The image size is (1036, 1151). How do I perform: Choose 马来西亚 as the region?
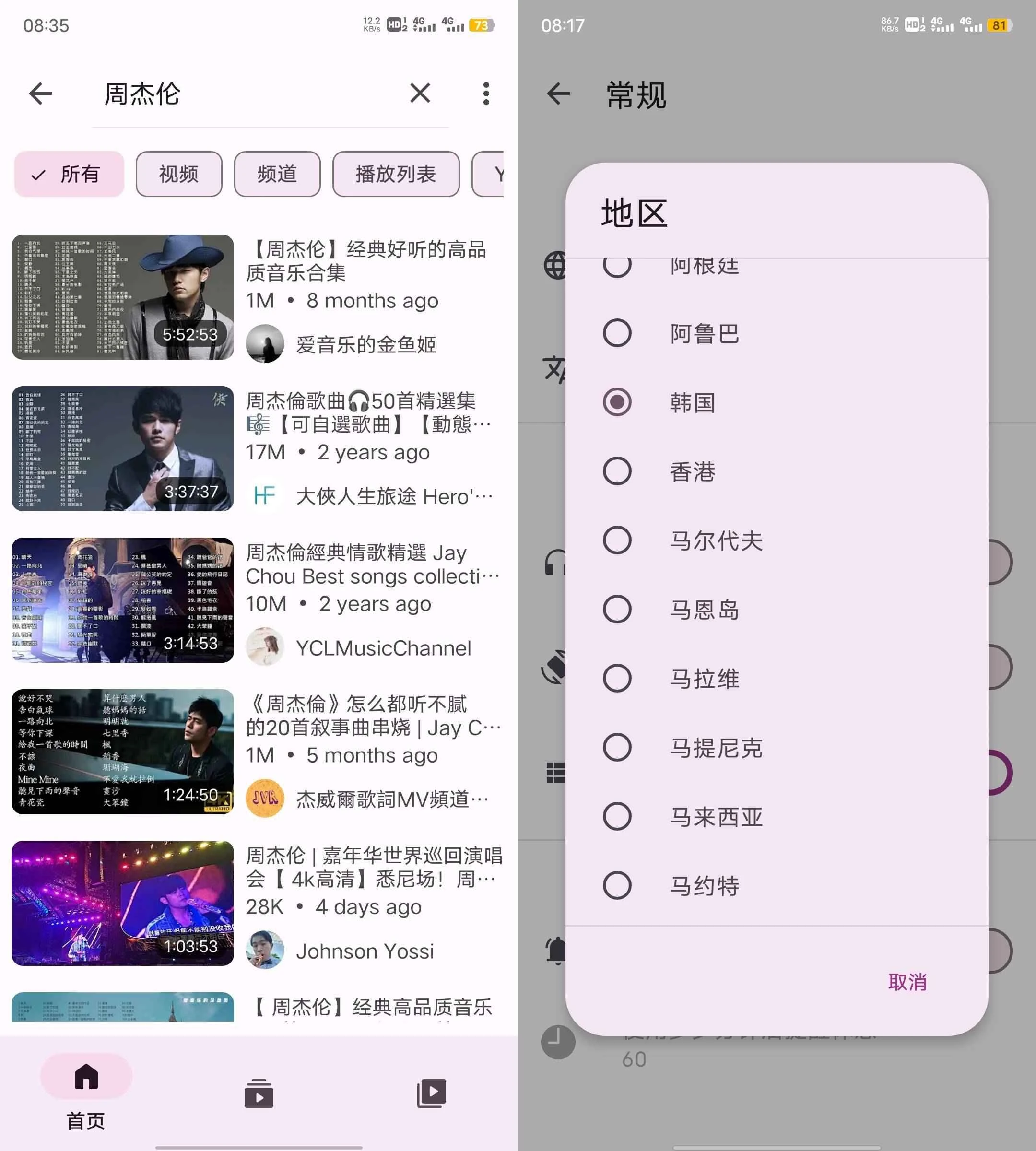click(617, 817)
